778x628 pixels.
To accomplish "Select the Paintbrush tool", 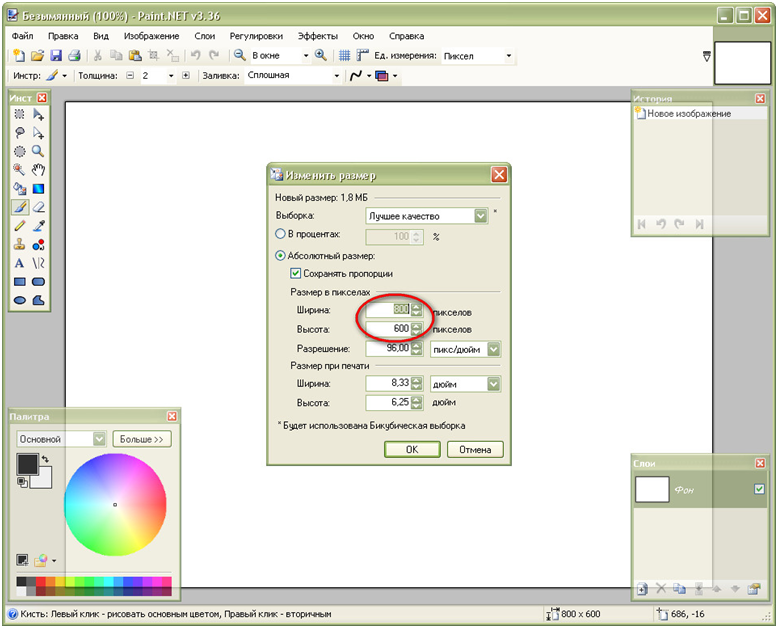I will 19,207.
